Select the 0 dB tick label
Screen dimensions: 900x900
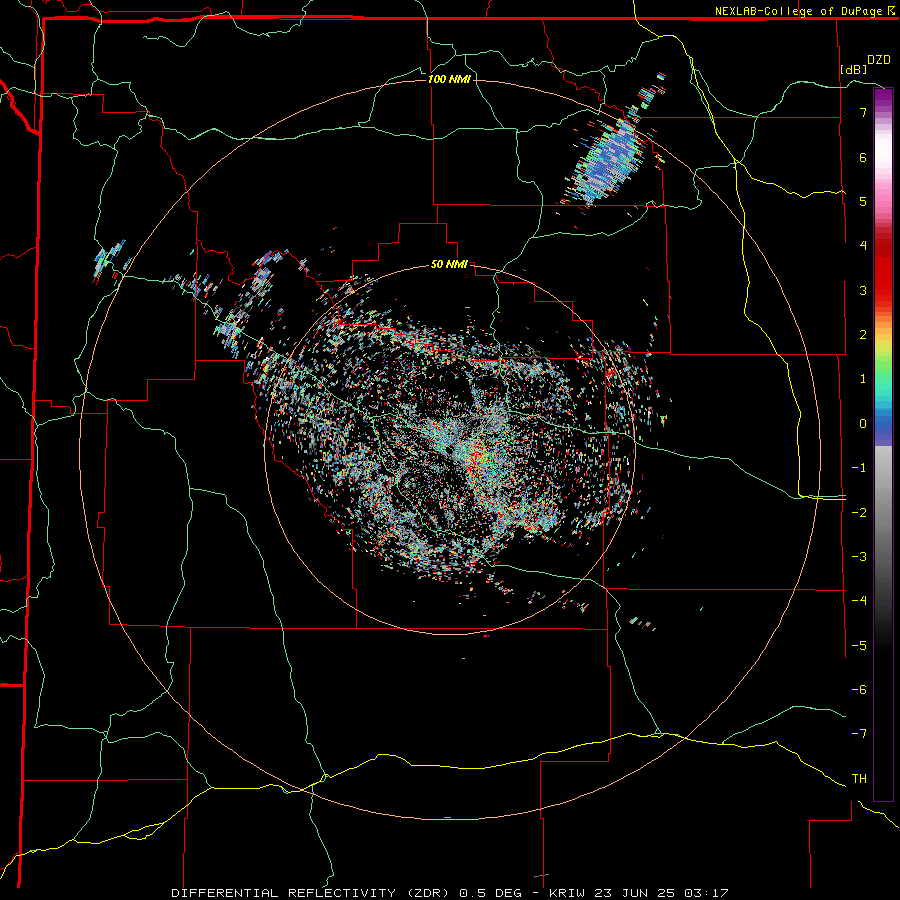tap(863, 424)
